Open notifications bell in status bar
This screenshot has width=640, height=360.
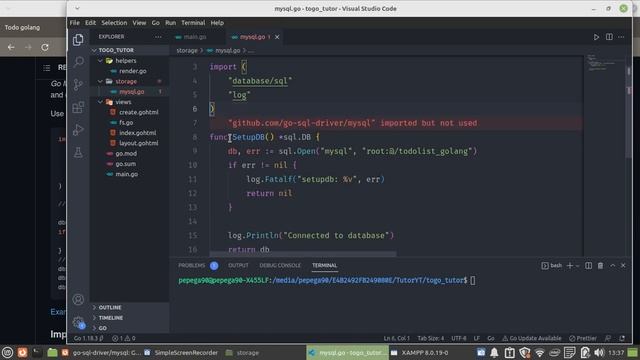(x=622, y=338)
